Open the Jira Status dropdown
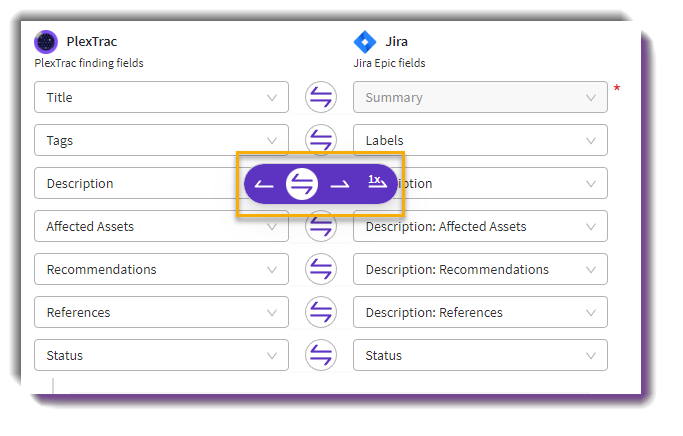This screenshot has height=436, width=683. coord(480,355)
